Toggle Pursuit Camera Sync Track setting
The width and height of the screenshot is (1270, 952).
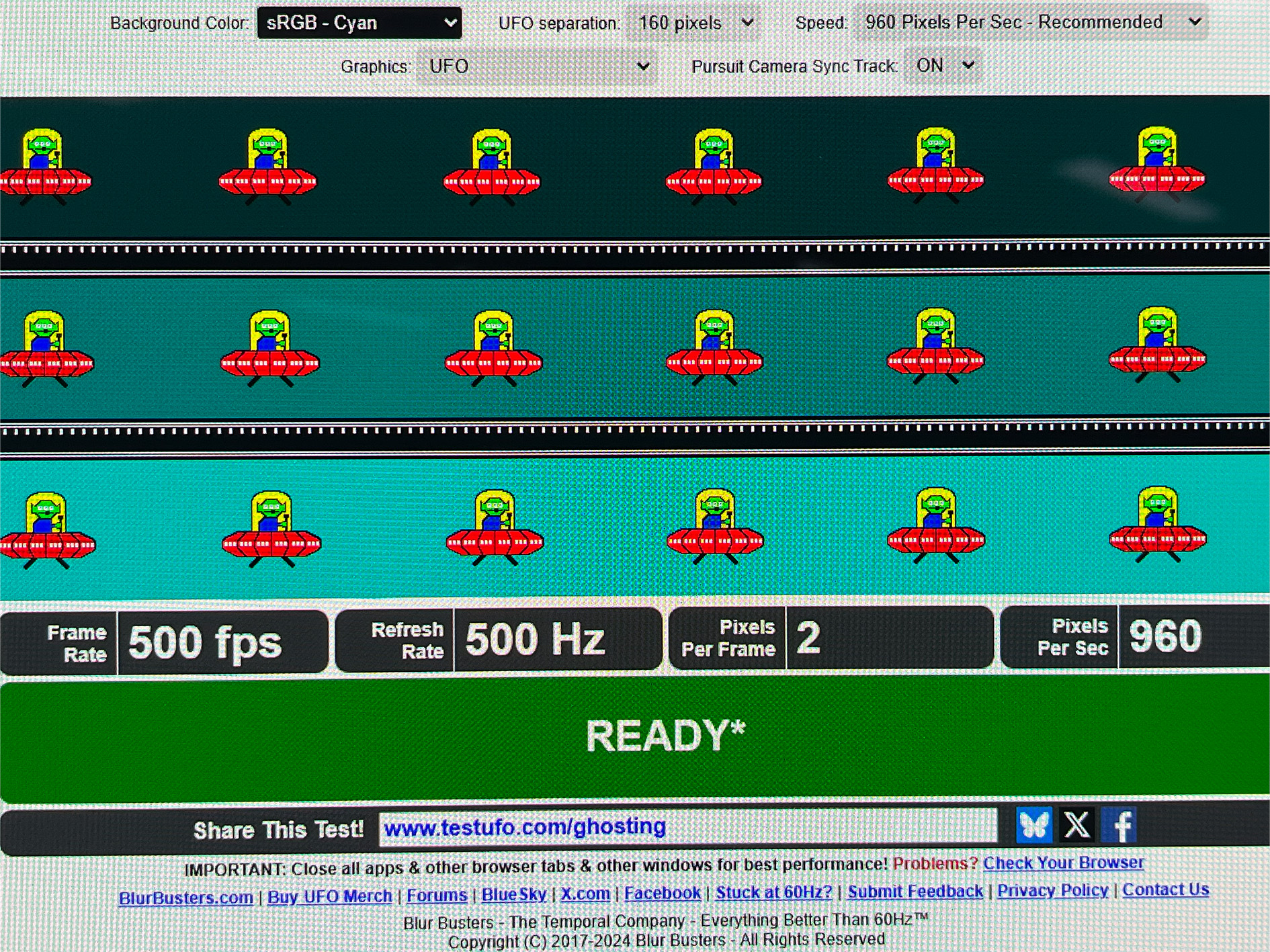(x=943, y=66)
